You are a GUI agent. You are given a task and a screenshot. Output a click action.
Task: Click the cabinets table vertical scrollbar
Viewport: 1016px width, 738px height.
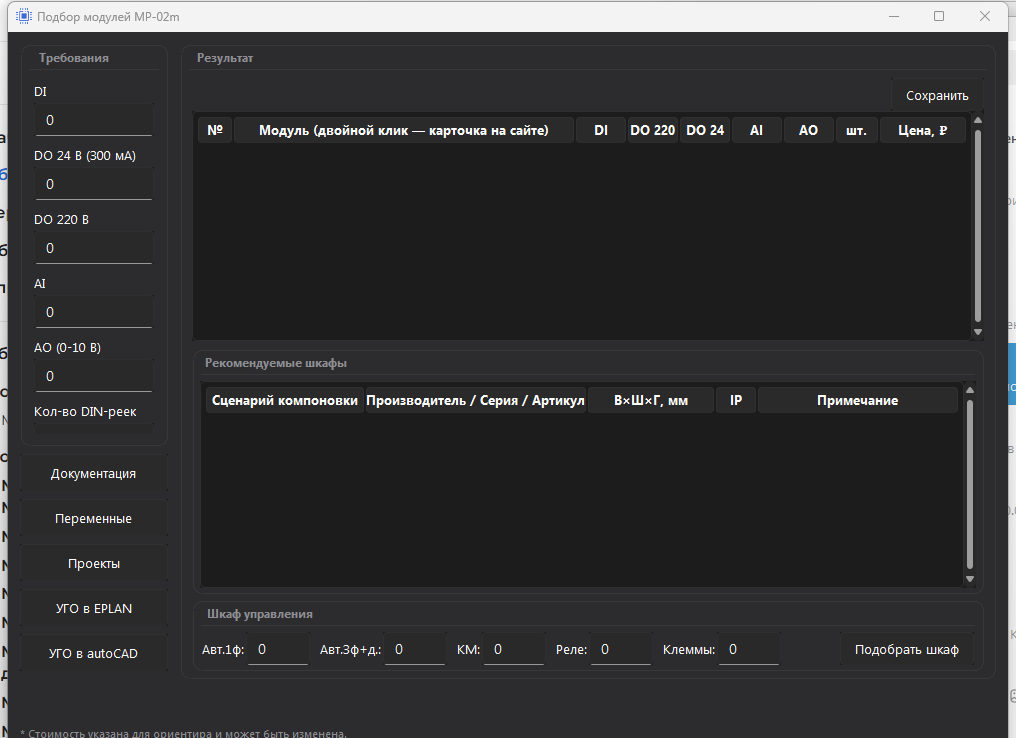coord(970,485)
